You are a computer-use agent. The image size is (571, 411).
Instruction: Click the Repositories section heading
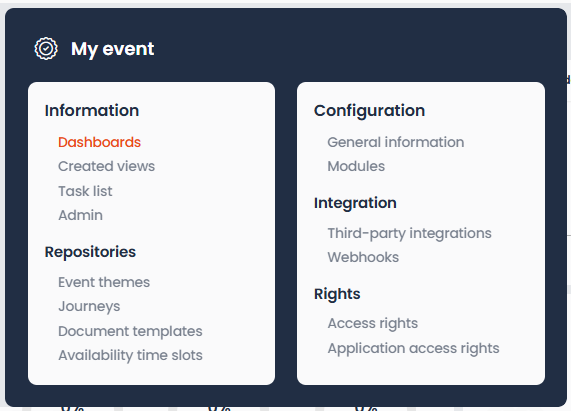point(90,252)
